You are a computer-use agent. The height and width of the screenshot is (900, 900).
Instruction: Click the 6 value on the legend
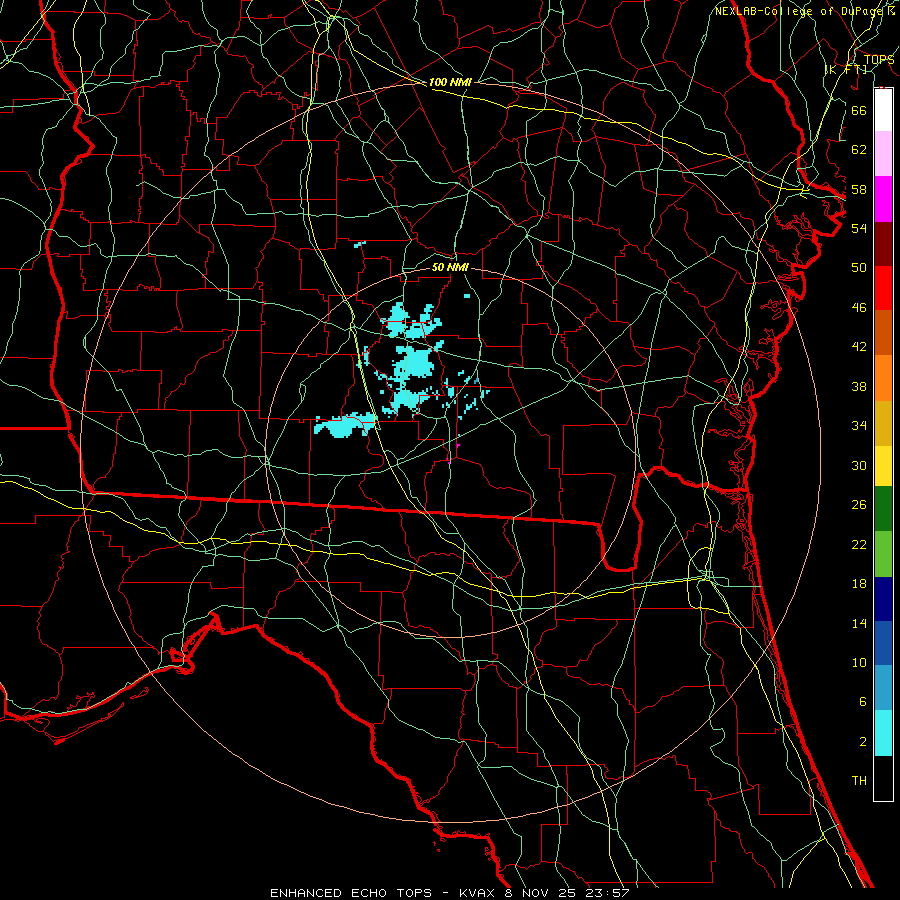point(862,702)
